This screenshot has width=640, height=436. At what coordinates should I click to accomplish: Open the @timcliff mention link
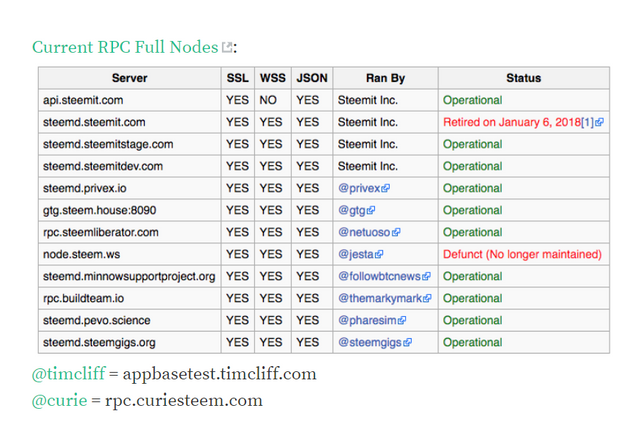coord(69,374)
